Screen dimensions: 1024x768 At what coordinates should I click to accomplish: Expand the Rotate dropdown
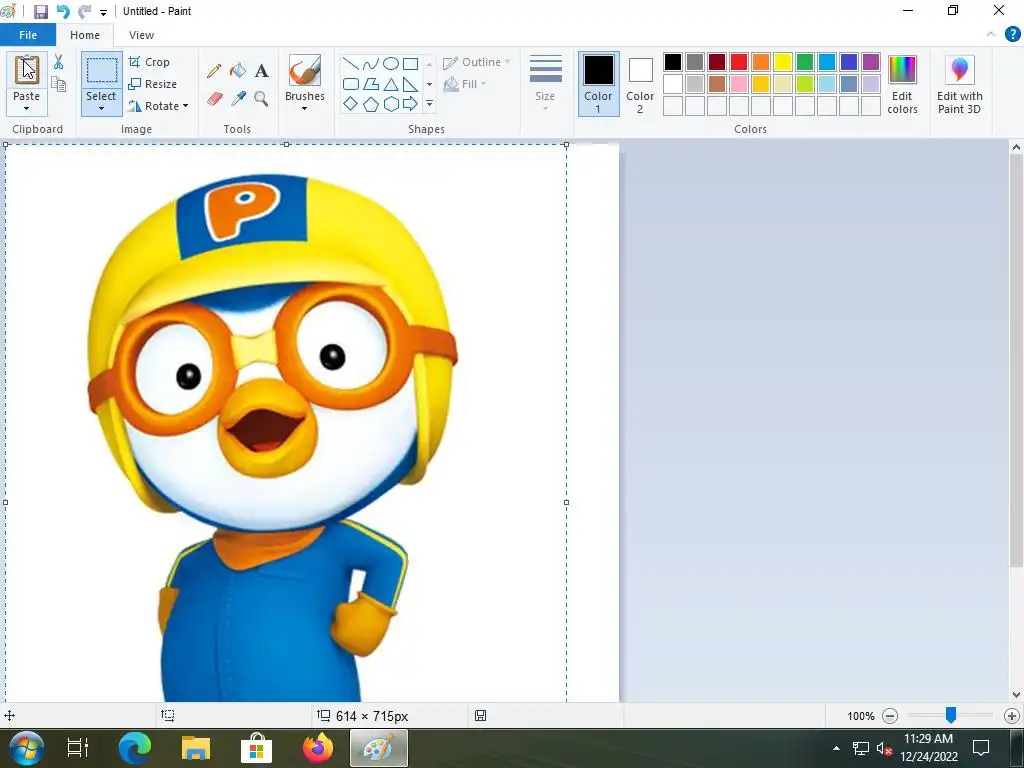pos(185,106)
